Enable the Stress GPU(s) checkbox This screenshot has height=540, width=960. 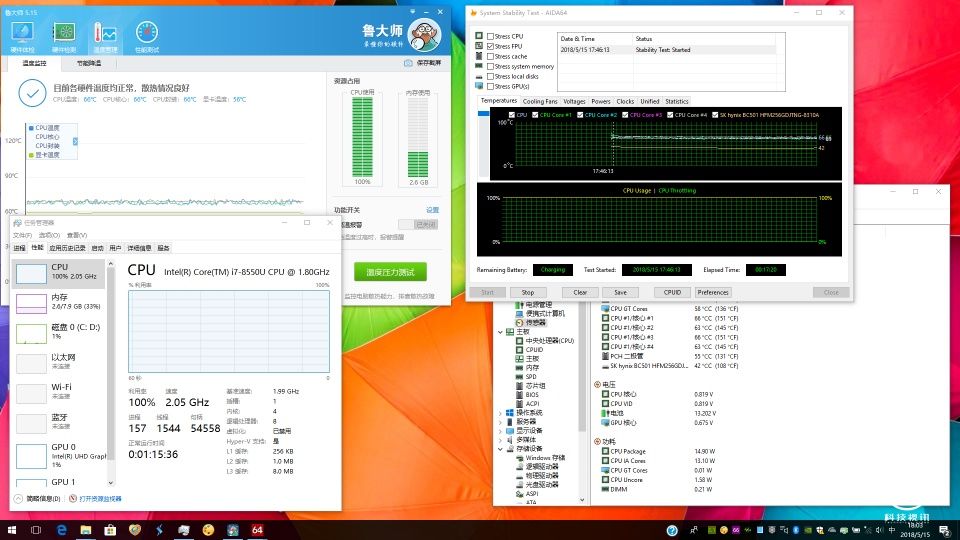pyautogui.click(x=490, y=86)
